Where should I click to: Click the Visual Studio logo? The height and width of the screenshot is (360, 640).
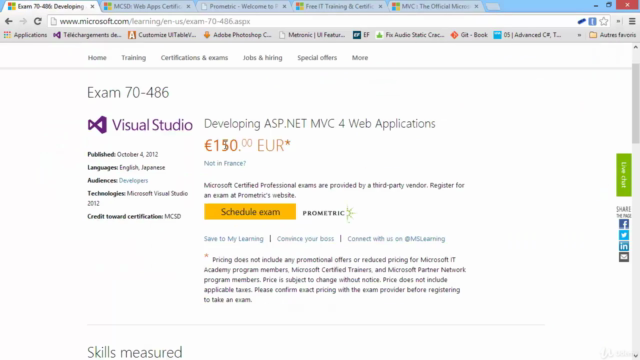[x=140, y=125]
